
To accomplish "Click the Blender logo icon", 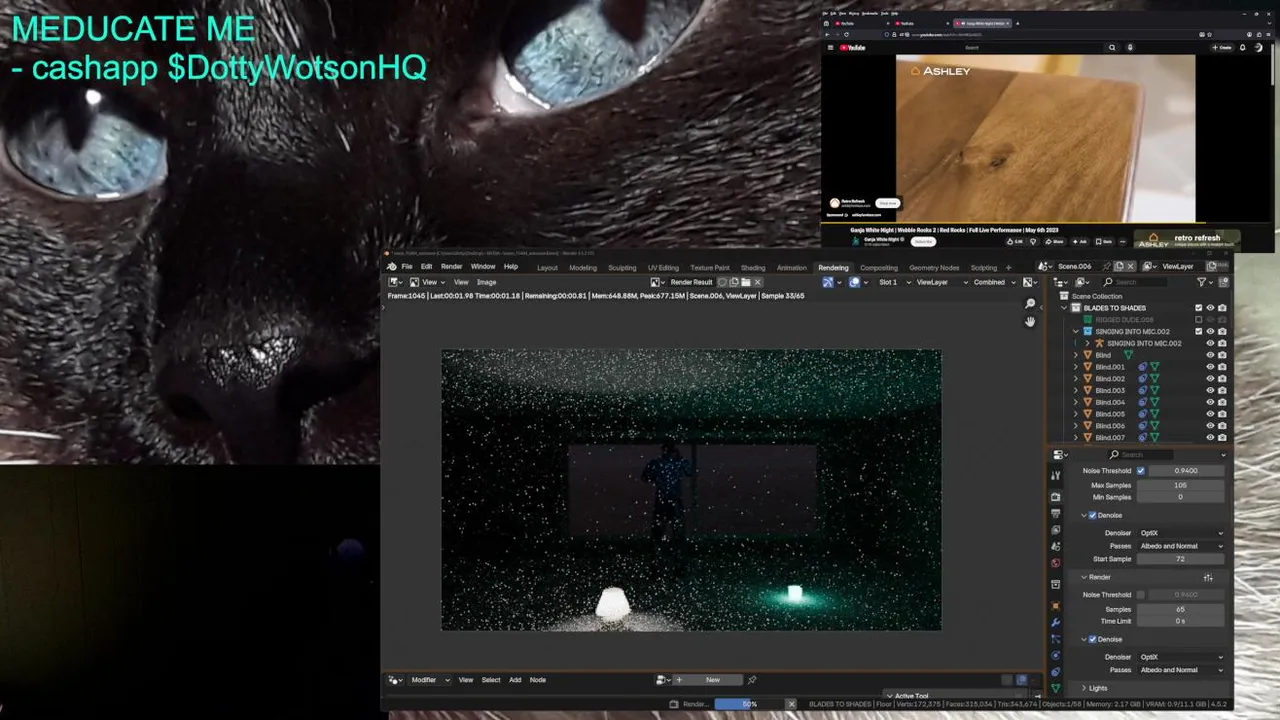I will [x=392, y=267].
